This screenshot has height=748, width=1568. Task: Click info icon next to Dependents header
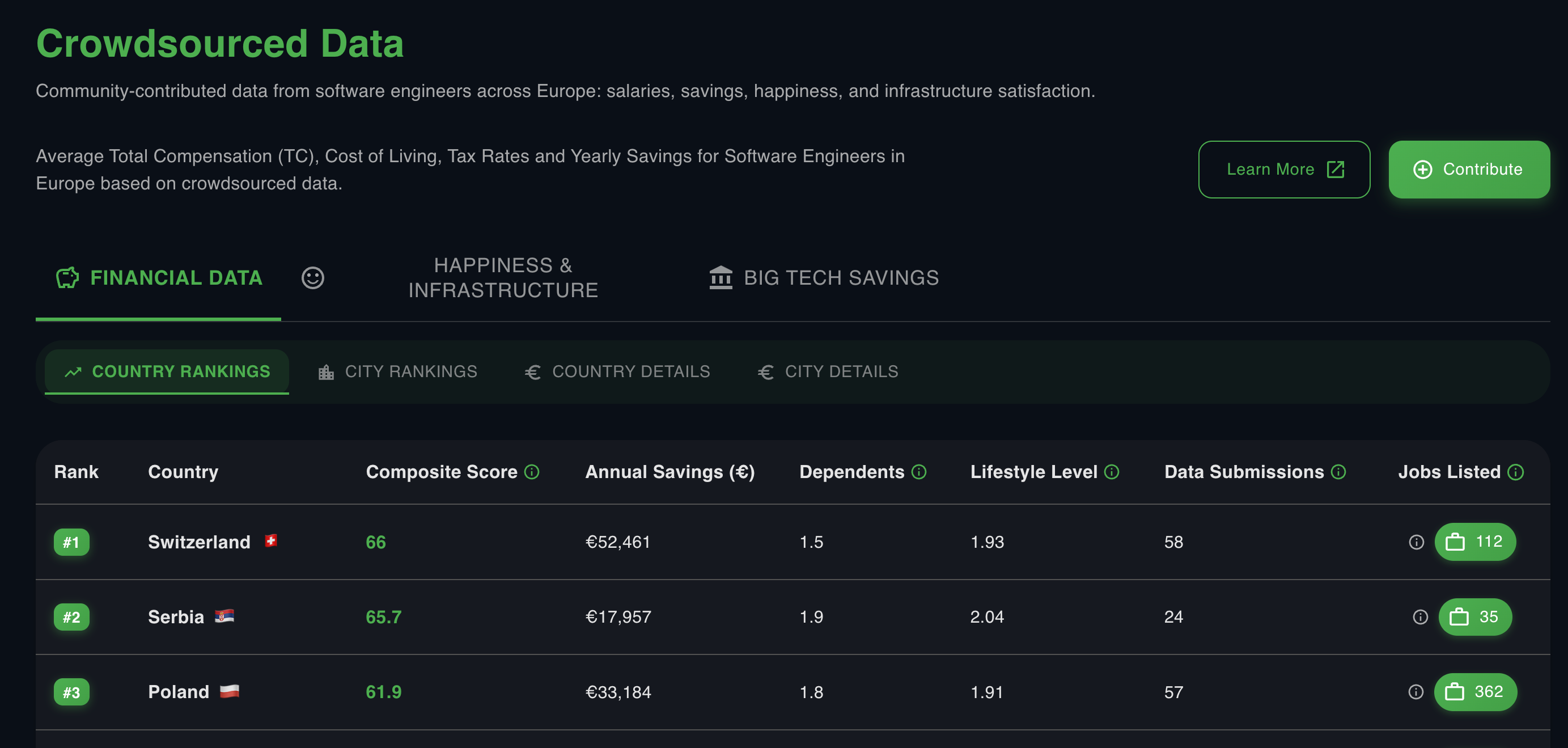(x=918, y=472)
